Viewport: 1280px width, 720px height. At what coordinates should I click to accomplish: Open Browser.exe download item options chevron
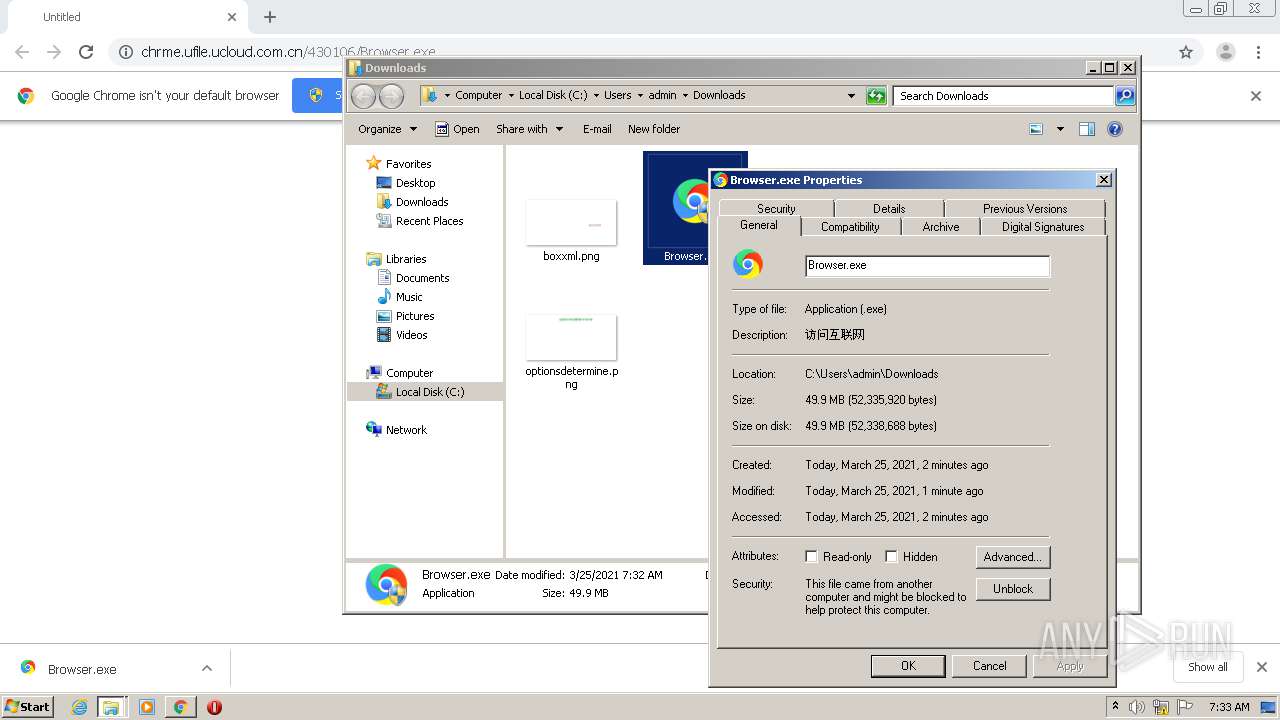coord(207,668)
